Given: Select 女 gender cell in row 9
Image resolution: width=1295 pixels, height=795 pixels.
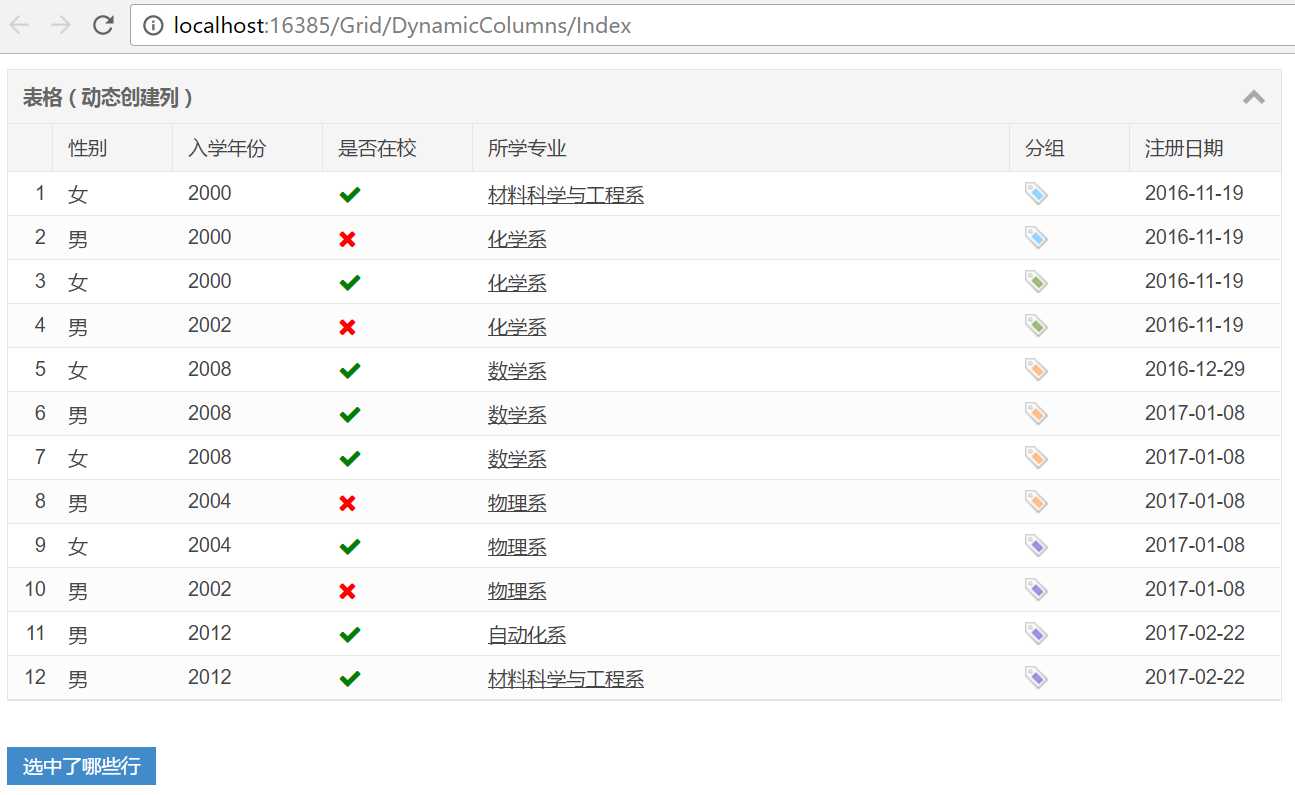Looking at the screenshot, I should [78, 547].
